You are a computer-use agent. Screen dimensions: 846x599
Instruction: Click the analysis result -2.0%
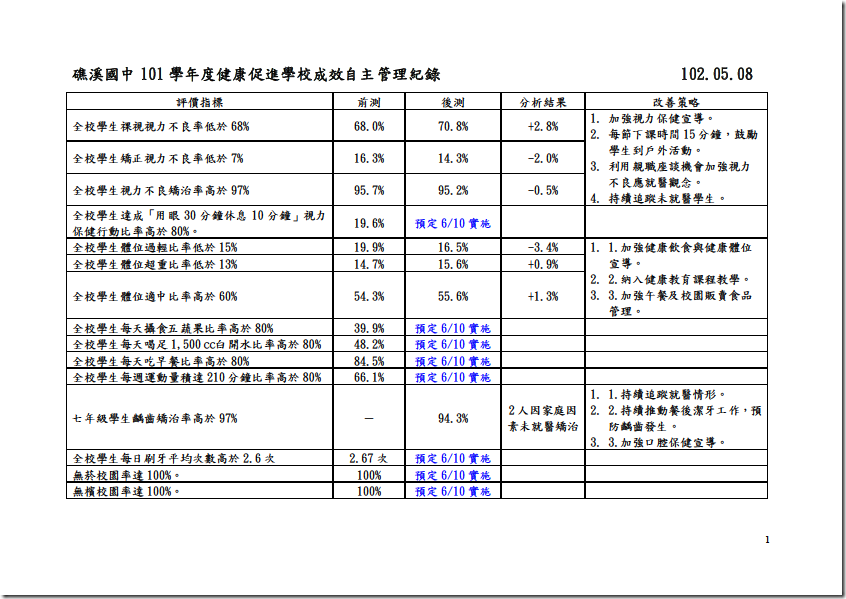click(x=543, y=158)
